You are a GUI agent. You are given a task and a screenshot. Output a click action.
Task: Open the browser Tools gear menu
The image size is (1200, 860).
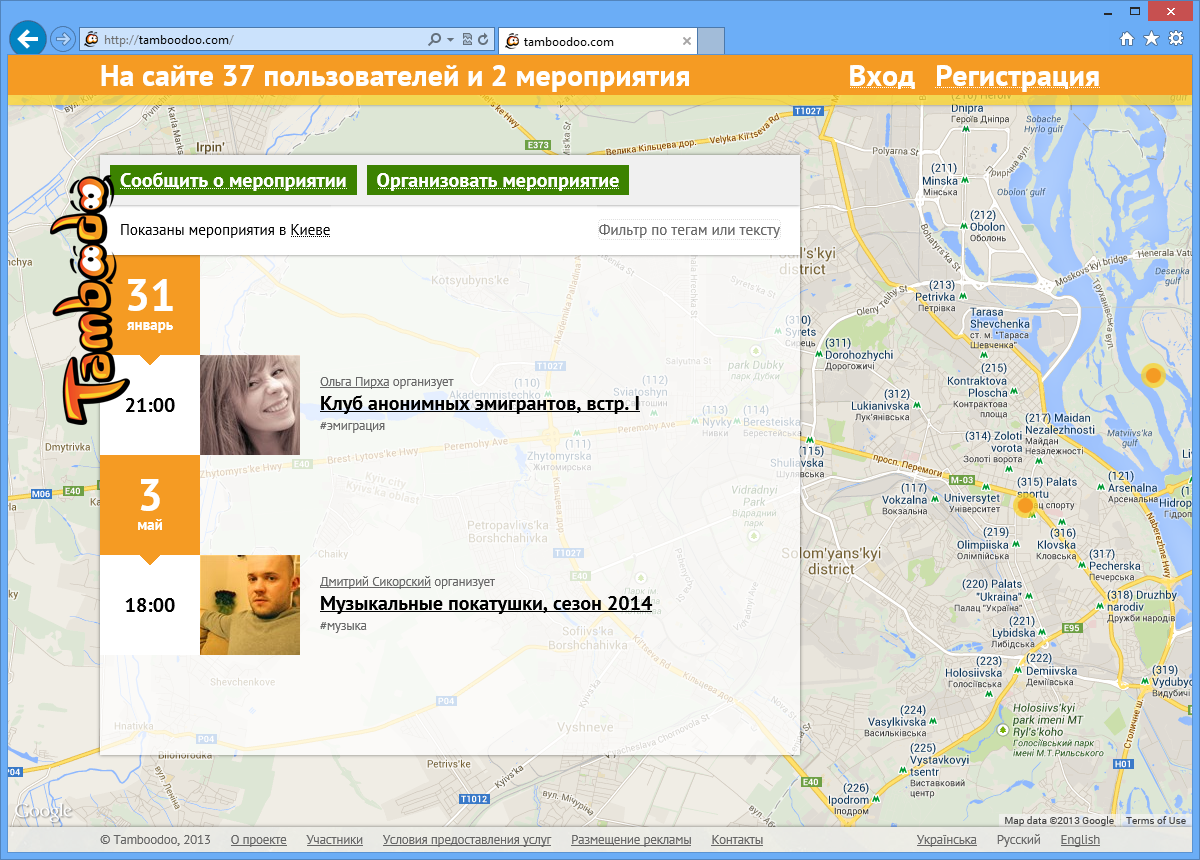click(x=1176, y=39)
